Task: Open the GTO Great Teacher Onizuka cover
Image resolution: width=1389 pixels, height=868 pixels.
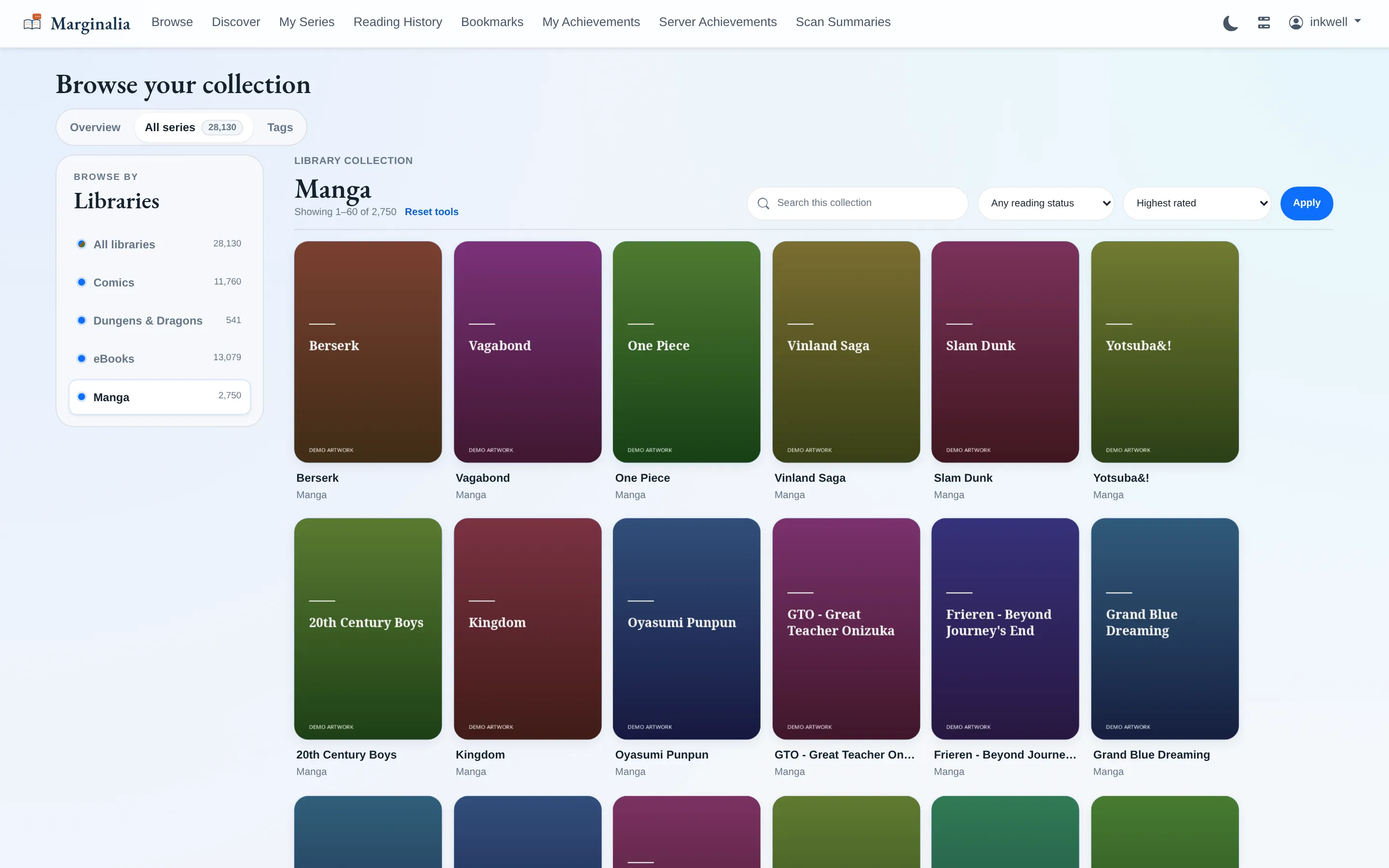Action: pyautogui.click(x=846, y=629)
